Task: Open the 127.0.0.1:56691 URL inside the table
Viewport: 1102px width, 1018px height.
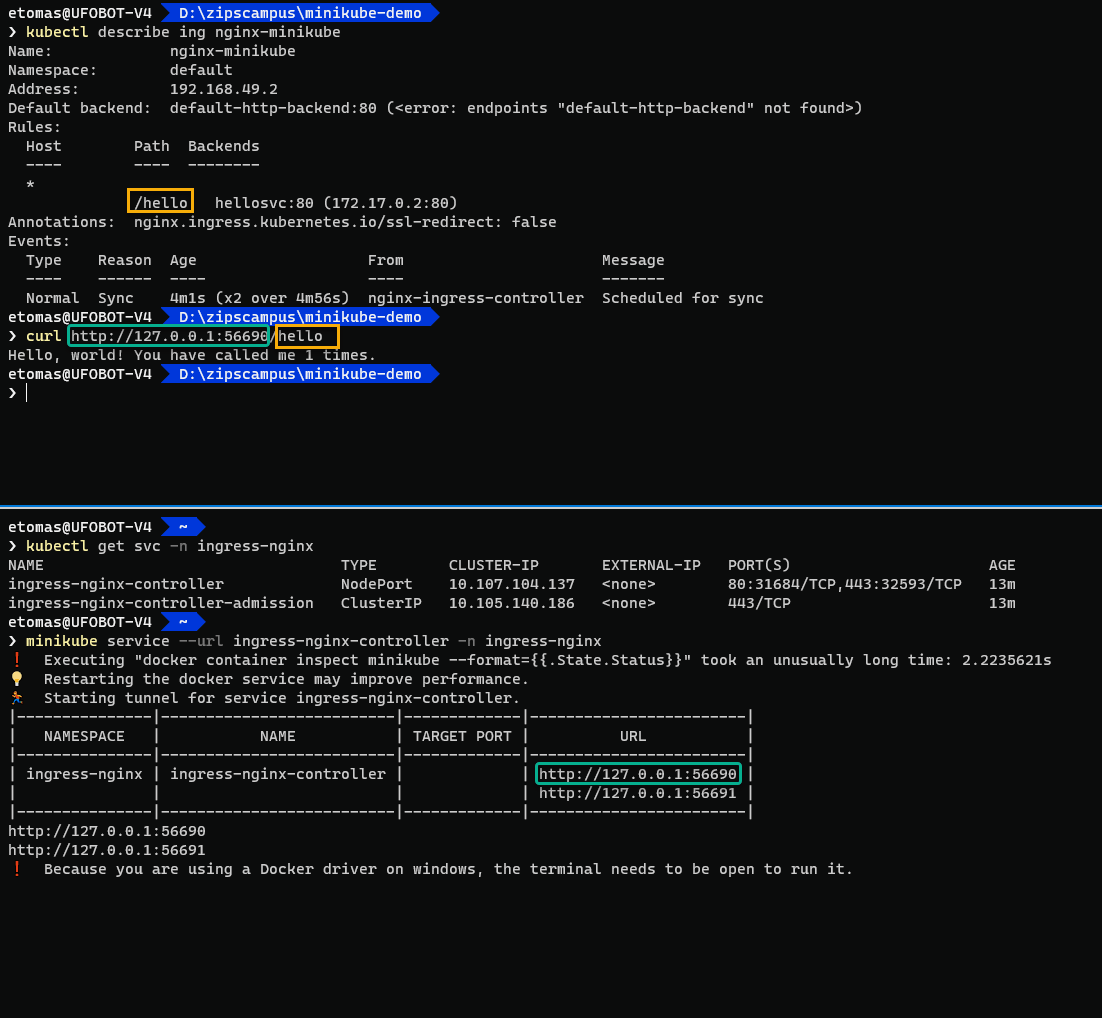Action: pos(638,793)
